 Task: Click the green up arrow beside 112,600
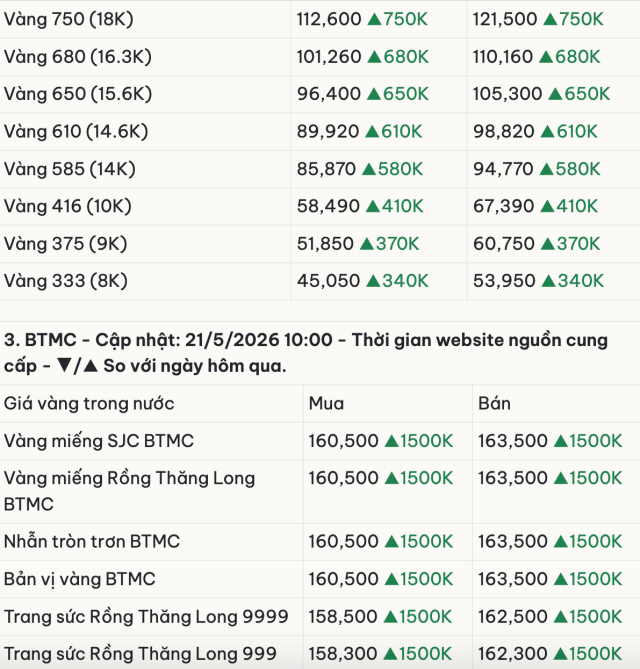[x=374, y=19]
